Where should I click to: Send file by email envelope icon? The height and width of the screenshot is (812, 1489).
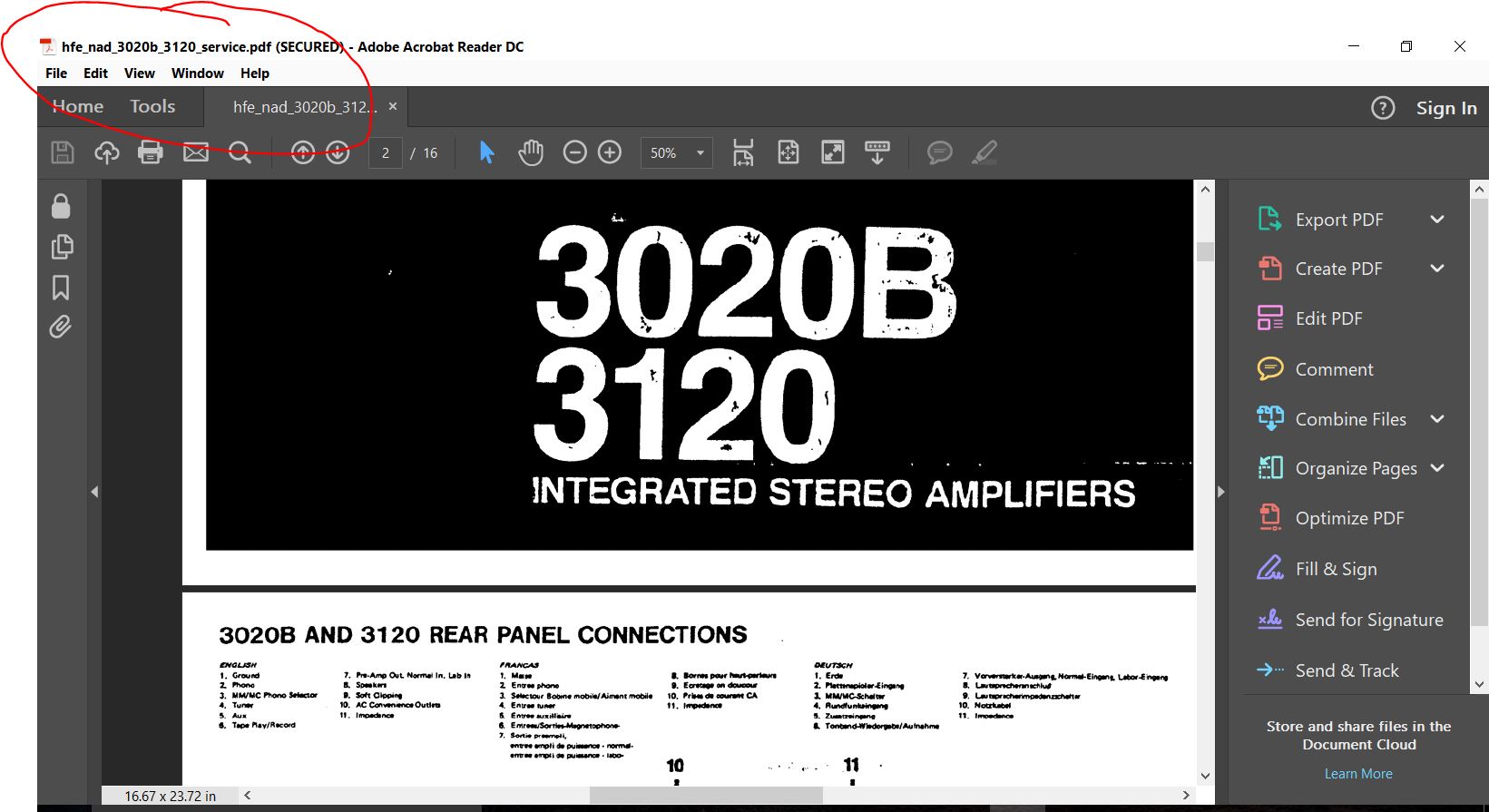(x=195, y=152)
